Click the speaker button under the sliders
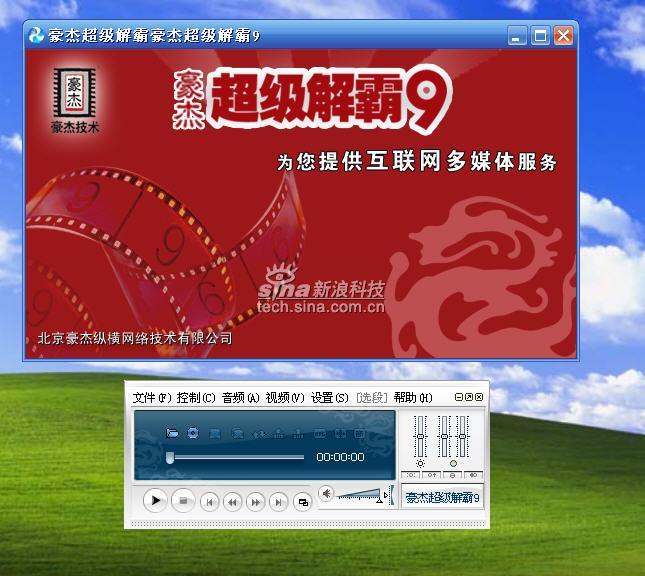 click(x=473, y=475)
